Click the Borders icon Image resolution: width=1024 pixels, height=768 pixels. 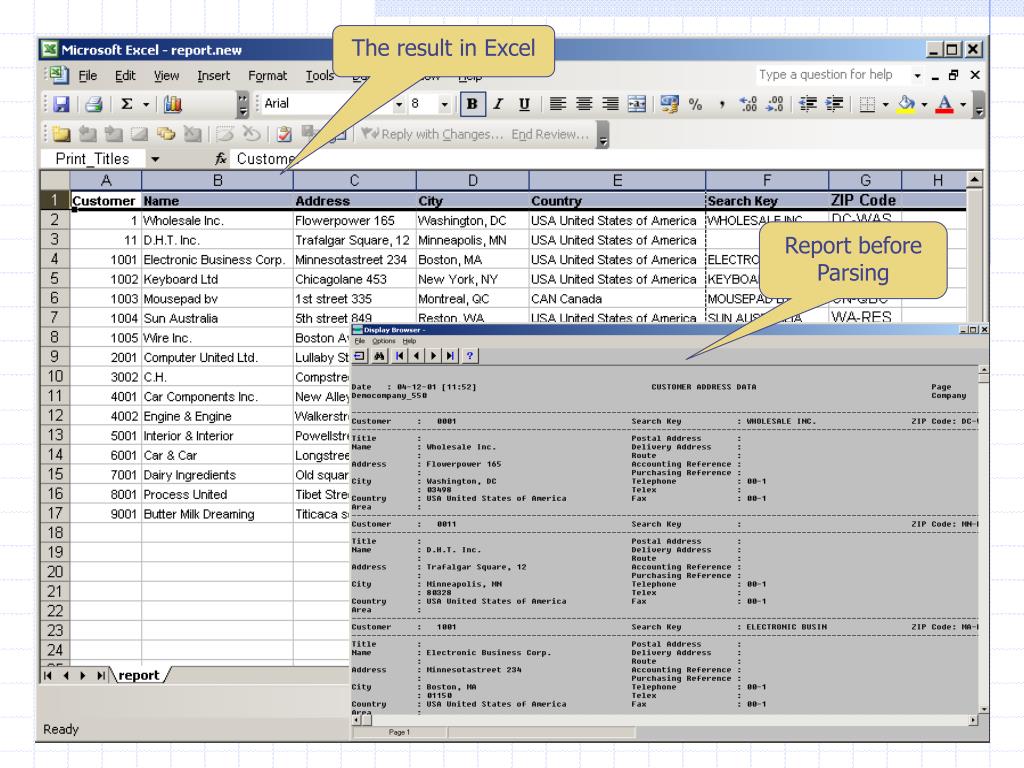(867, 104)
